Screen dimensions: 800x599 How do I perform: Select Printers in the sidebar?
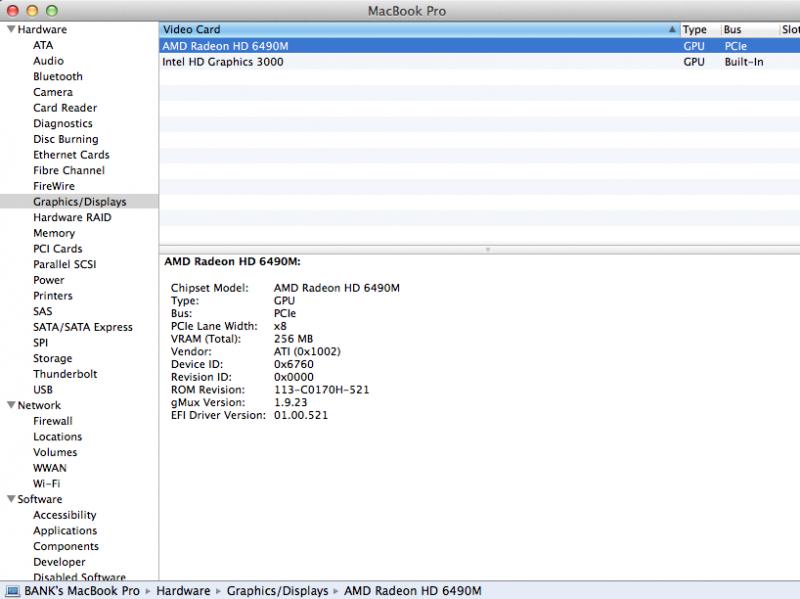[53, 296]
